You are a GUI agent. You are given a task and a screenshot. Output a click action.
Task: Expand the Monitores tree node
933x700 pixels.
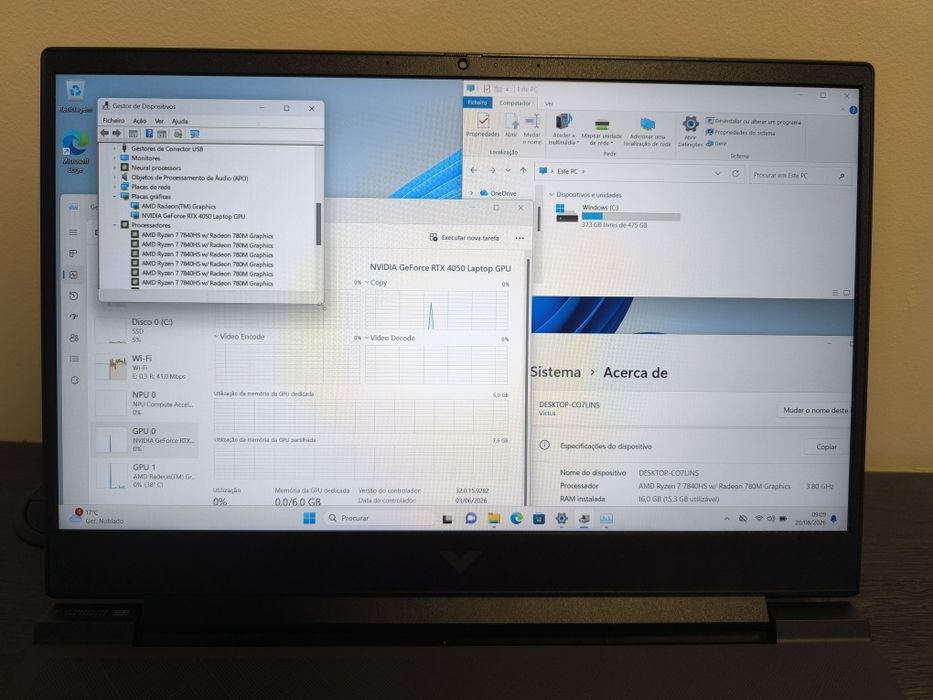[115, 158]
